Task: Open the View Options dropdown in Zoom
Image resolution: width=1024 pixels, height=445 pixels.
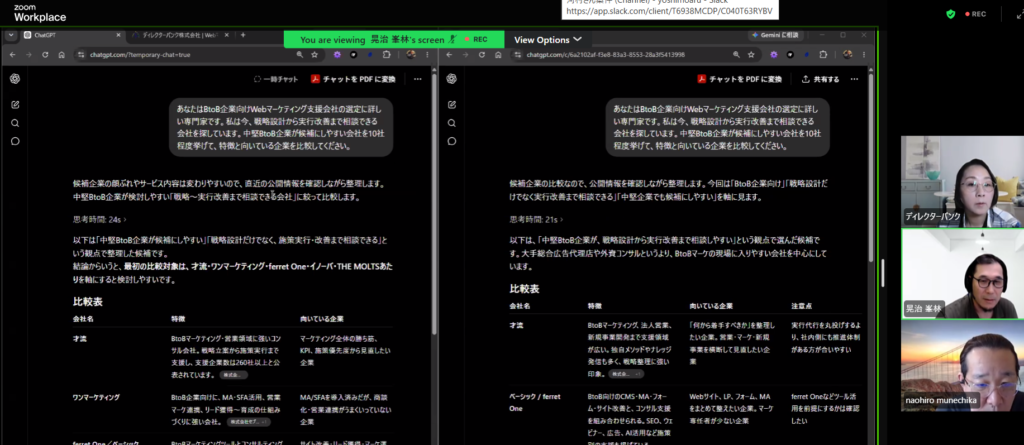Action: [x=547, y=40]
